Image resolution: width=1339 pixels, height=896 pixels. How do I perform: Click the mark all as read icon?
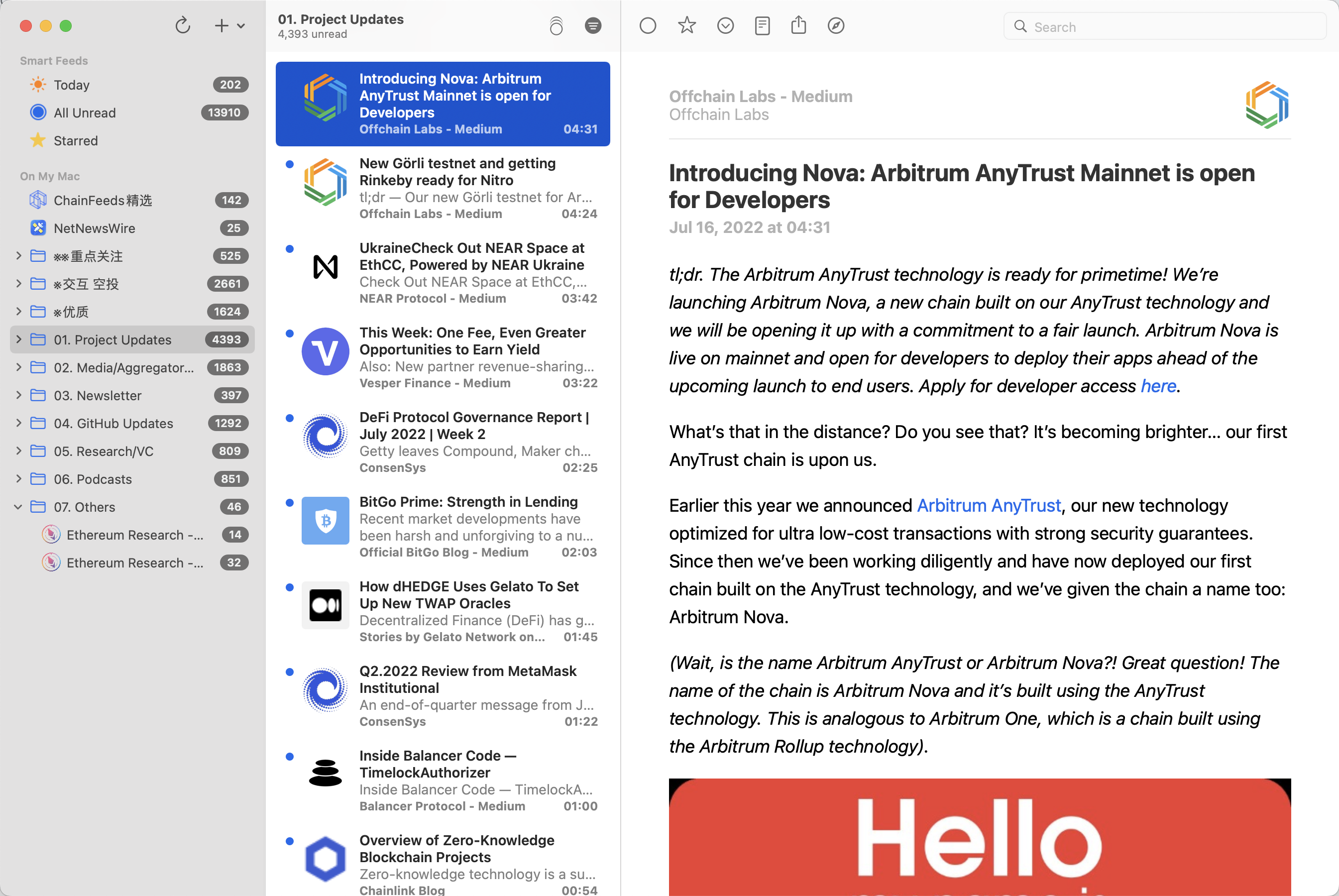(556, 26)
